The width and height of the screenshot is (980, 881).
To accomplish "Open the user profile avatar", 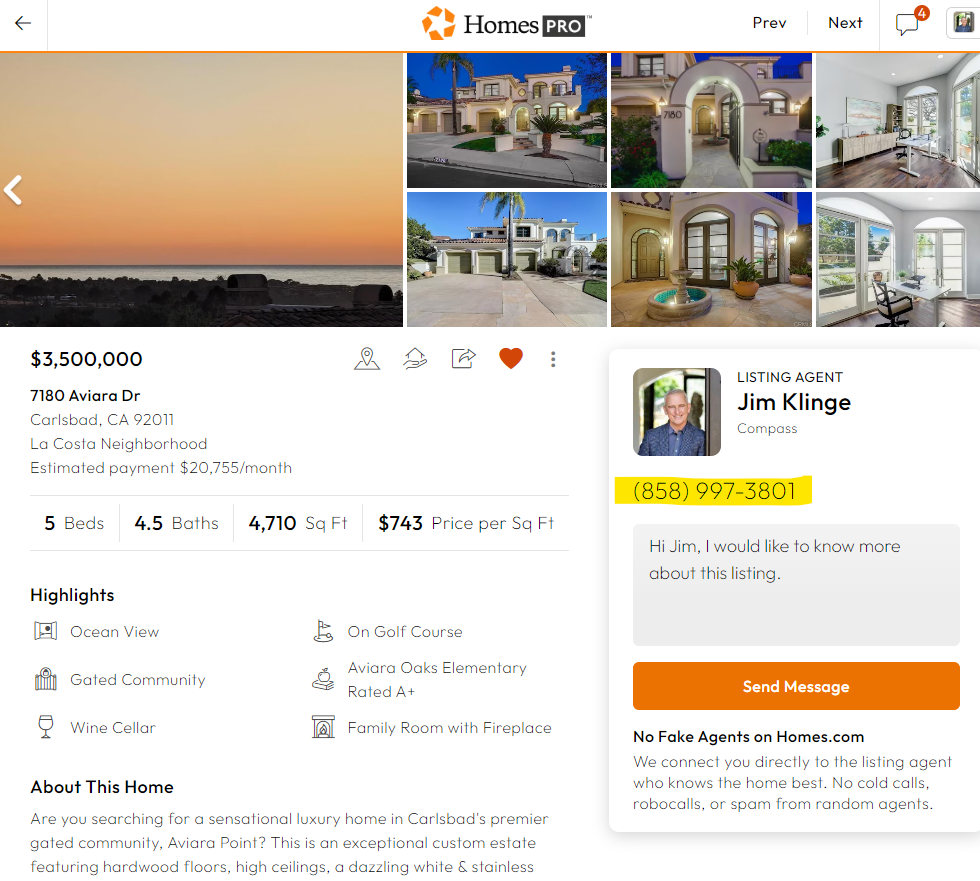I will click(x=963, y=23).
